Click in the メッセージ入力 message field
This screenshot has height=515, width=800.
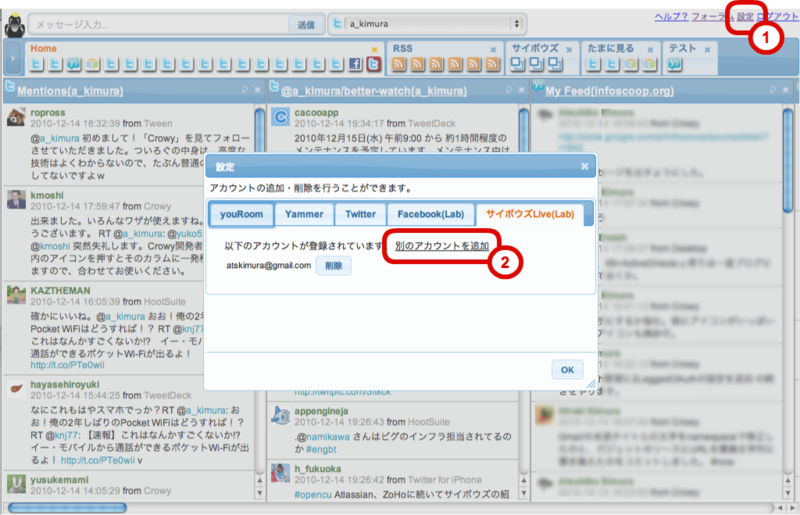(159, 24)
